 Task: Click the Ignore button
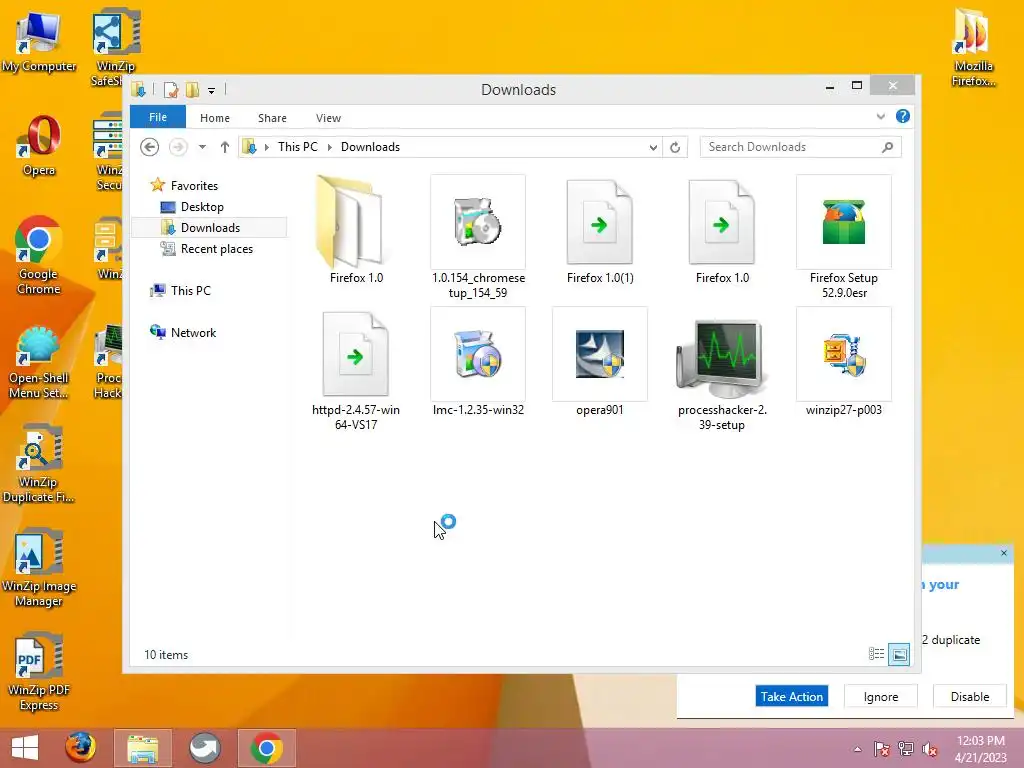coord(880,696)
